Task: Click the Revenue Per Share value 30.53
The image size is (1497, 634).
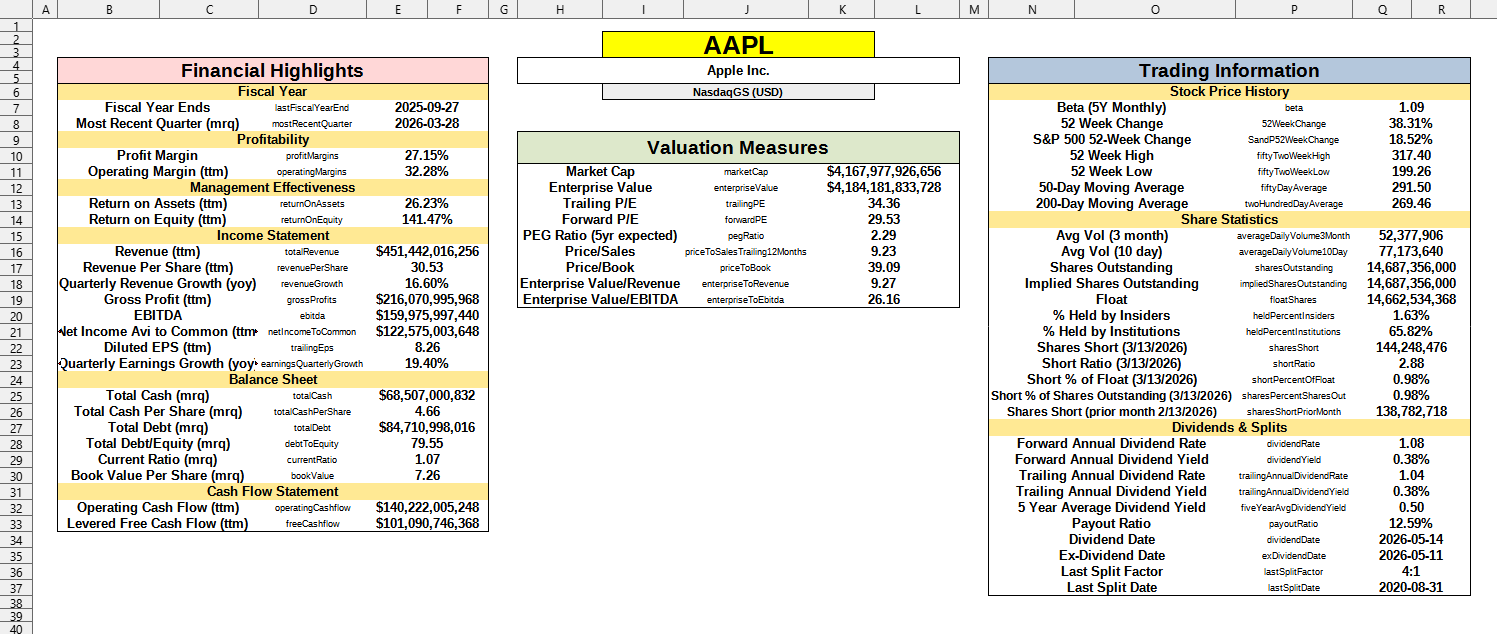Action: tap(427, 267)
